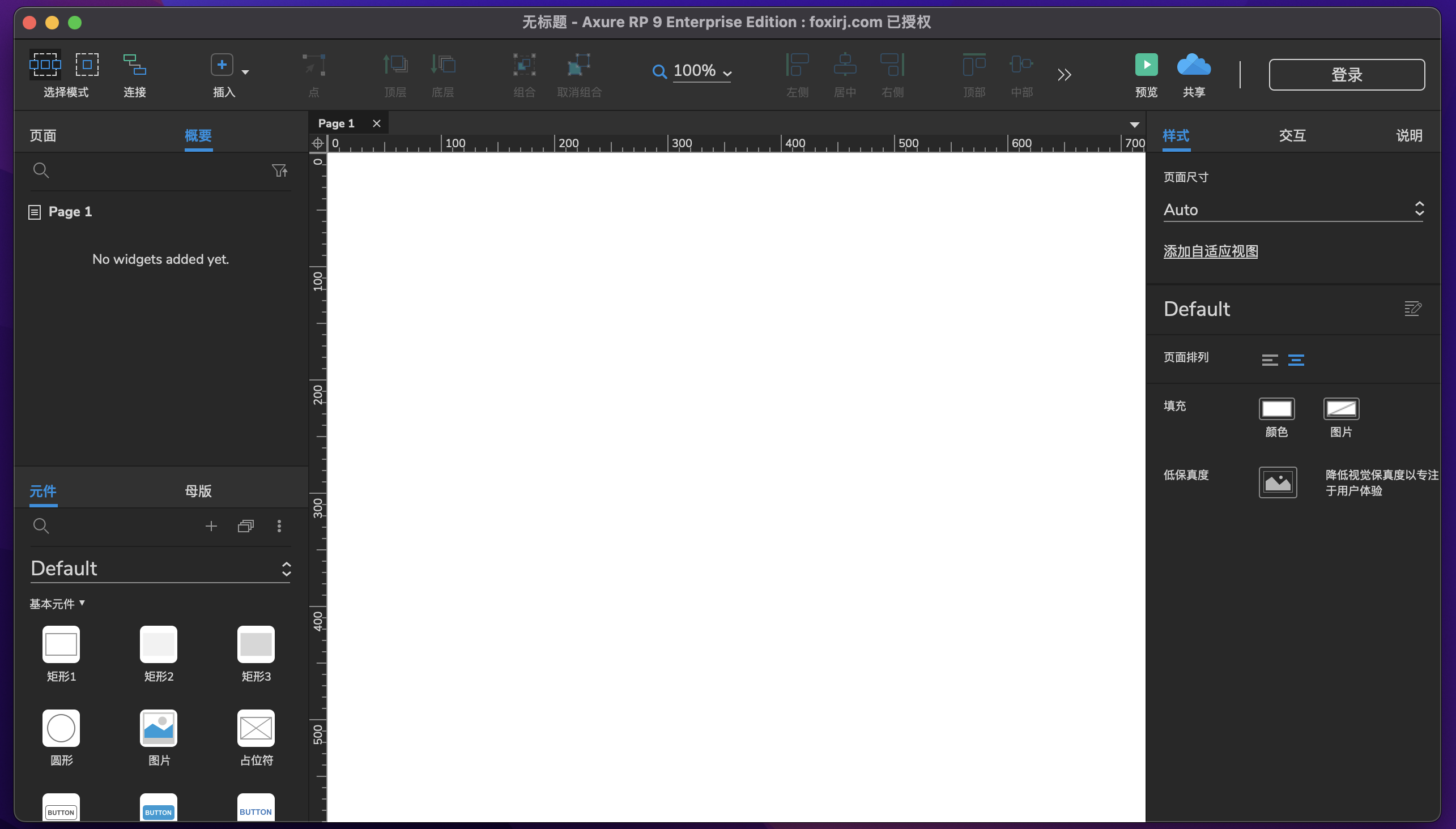
Task: Click the 组合 group icon
Action: tap(524, 73)
